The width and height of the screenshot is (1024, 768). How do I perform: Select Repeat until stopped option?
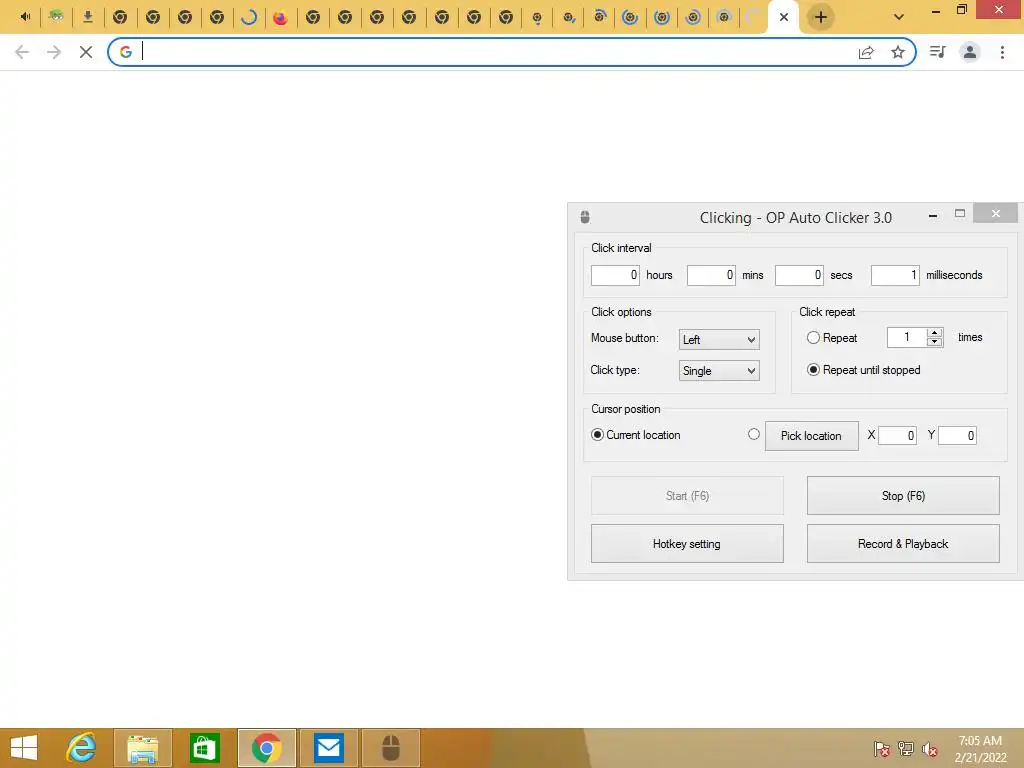click(x=813, y=370)
